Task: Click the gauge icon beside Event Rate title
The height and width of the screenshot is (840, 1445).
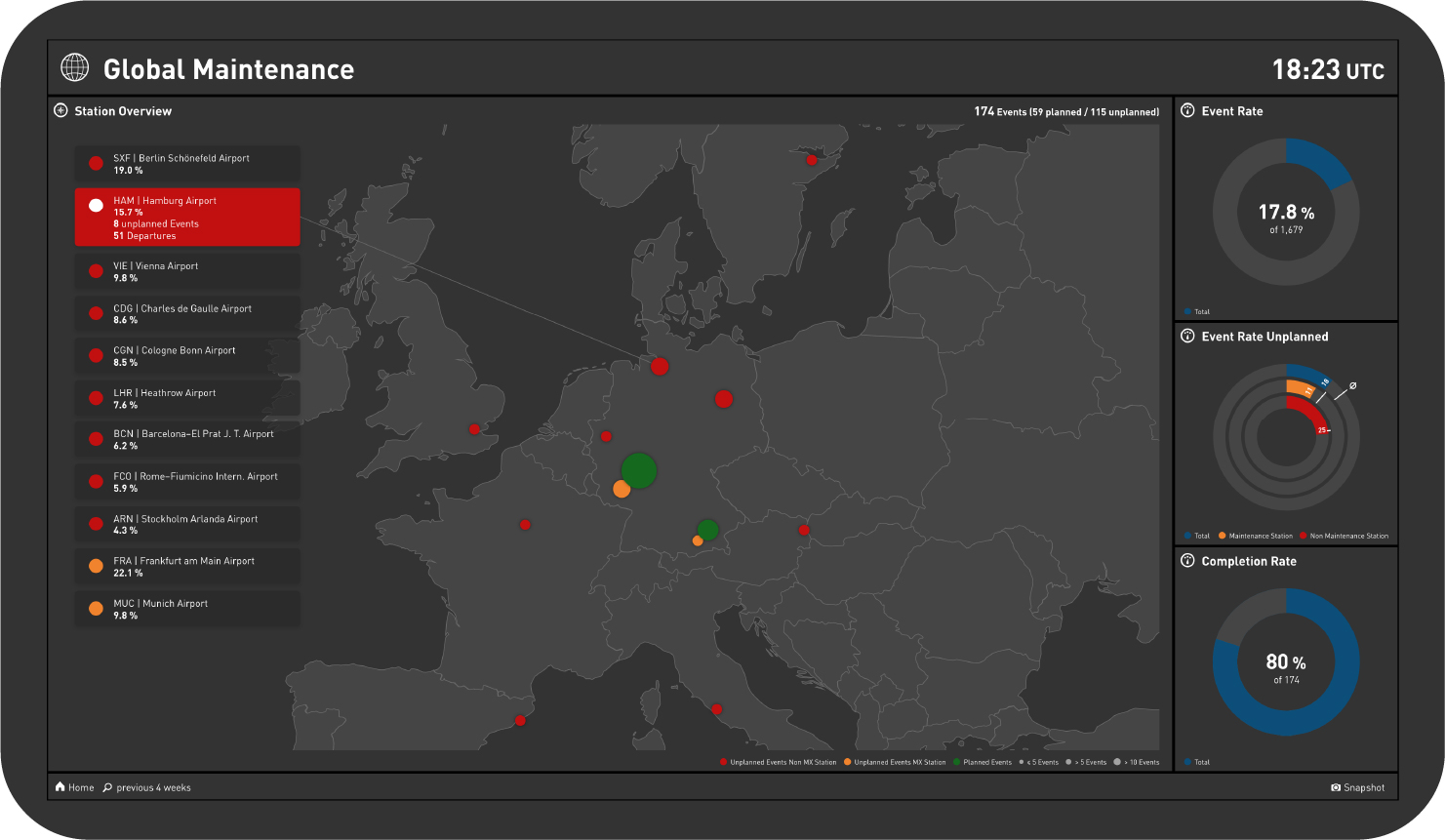Action: (1187, 111)
